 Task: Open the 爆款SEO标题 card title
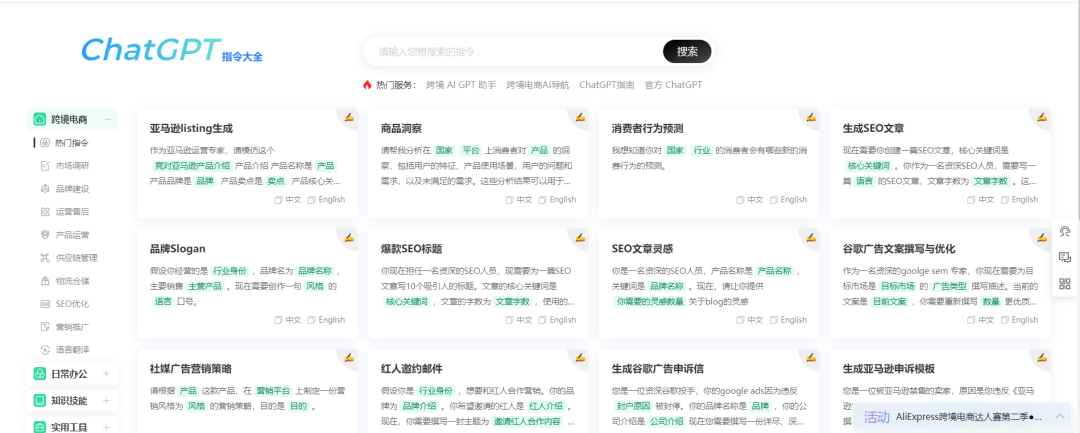pyautogui.click(x=411, y=249)
